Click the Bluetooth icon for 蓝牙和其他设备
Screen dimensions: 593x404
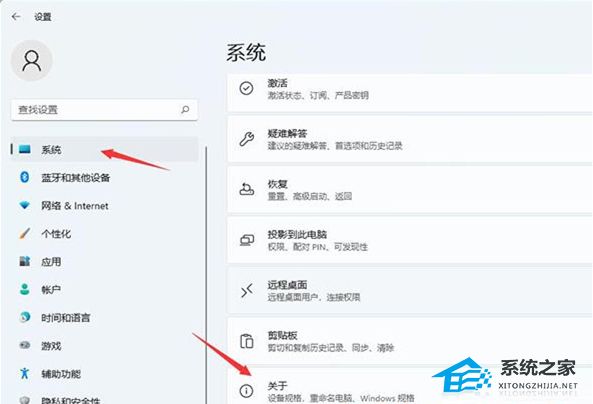[x=25, y=177]
